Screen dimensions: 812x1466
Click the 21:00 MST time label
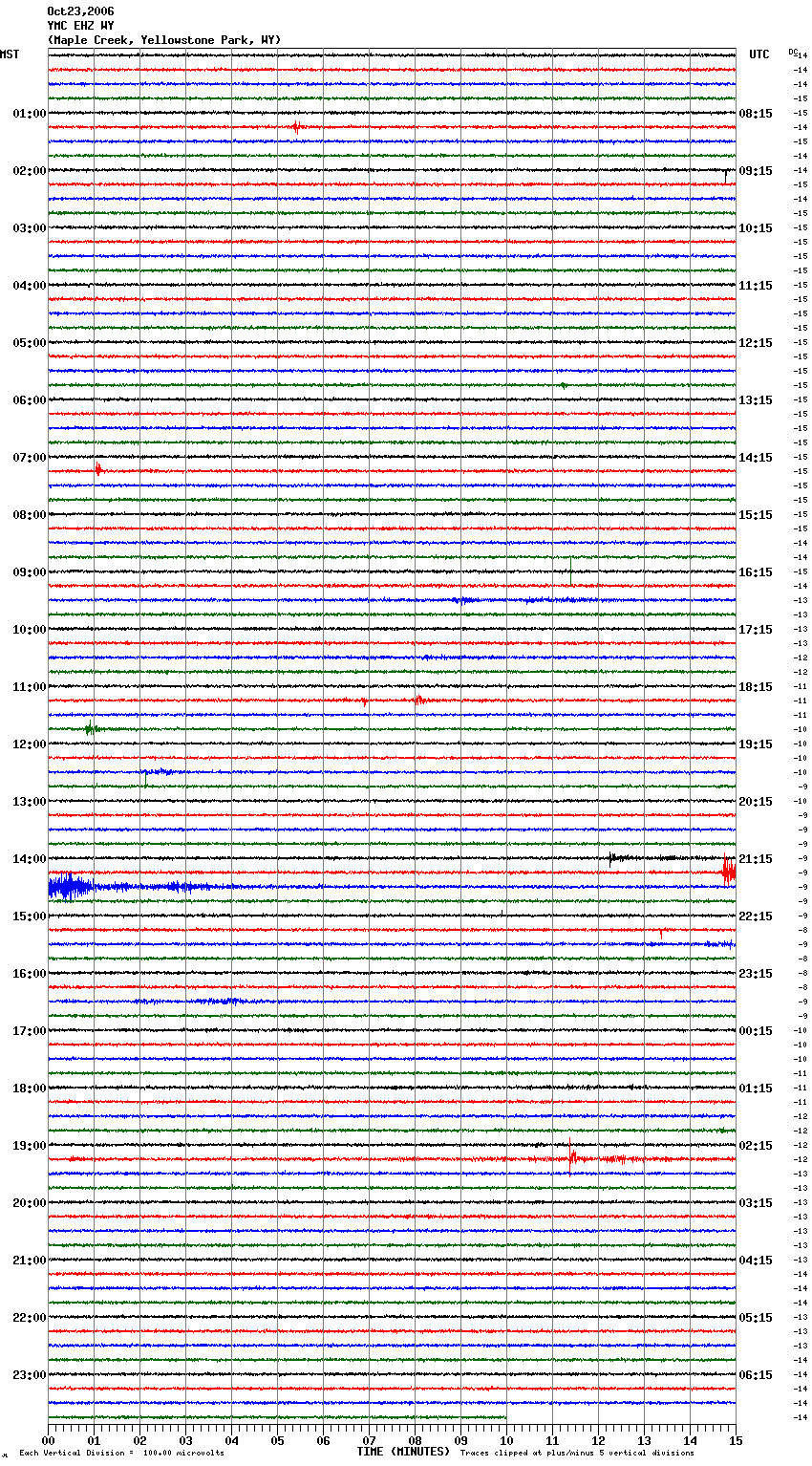point(30,1261)
